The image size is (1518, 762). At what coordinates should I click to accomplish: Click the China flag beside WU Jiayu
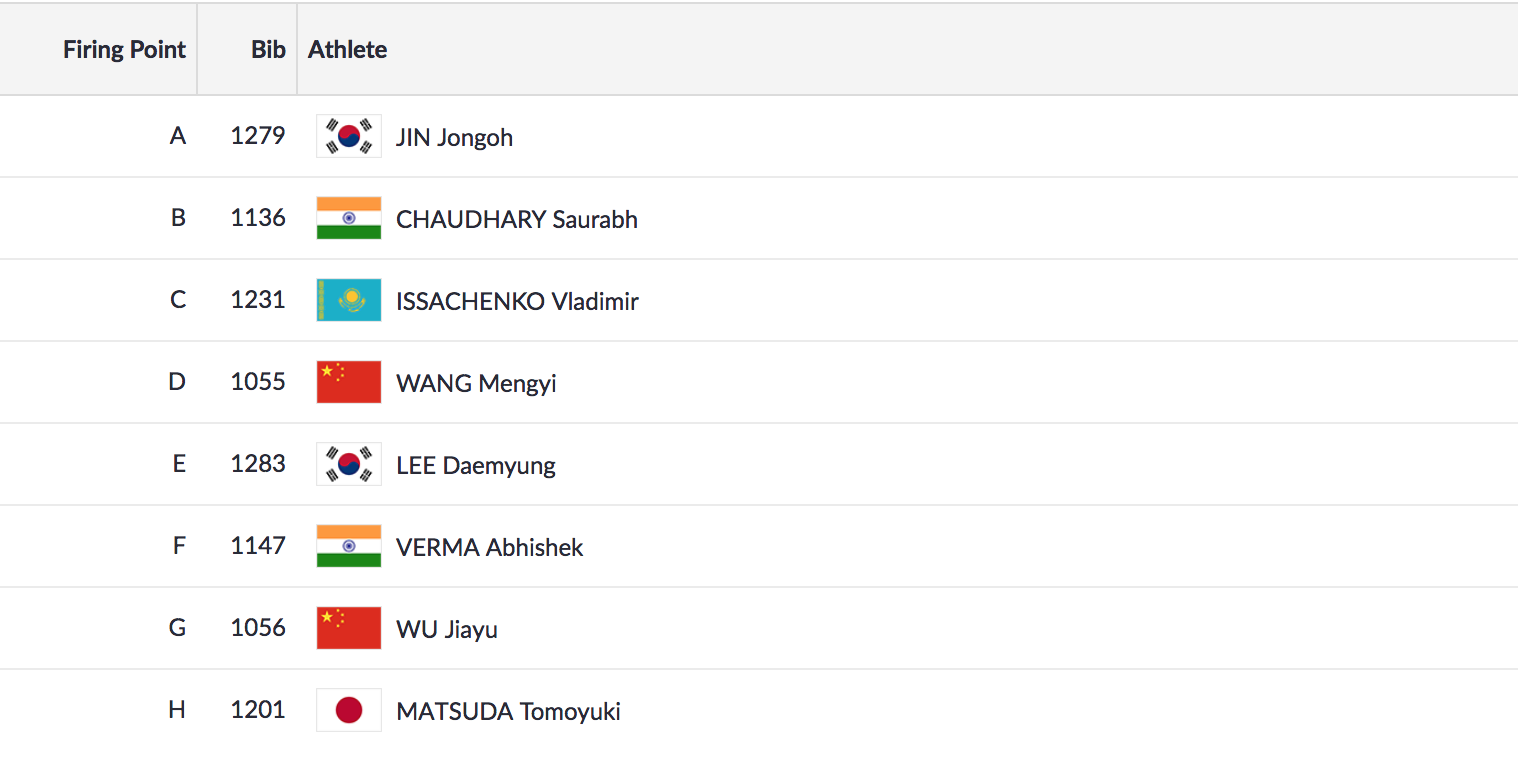click(349, 628)
